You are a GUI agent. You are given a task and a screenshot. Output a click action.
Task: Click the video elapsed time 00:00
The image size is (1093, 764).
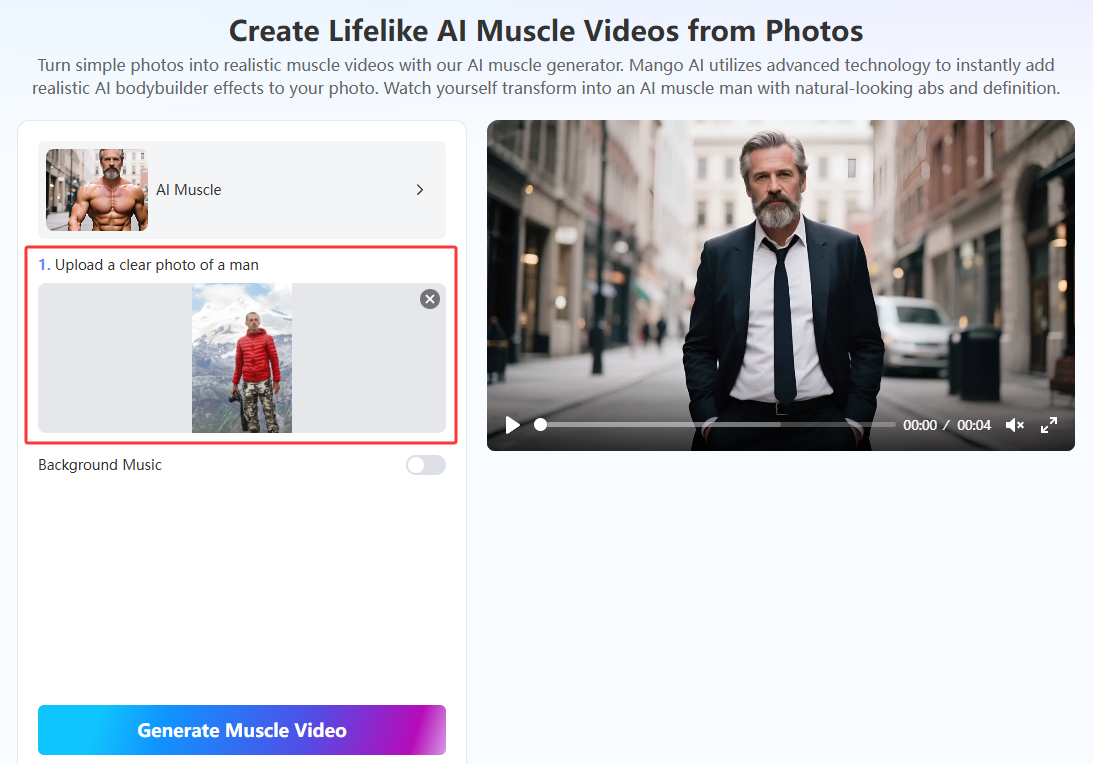(920, 425)
